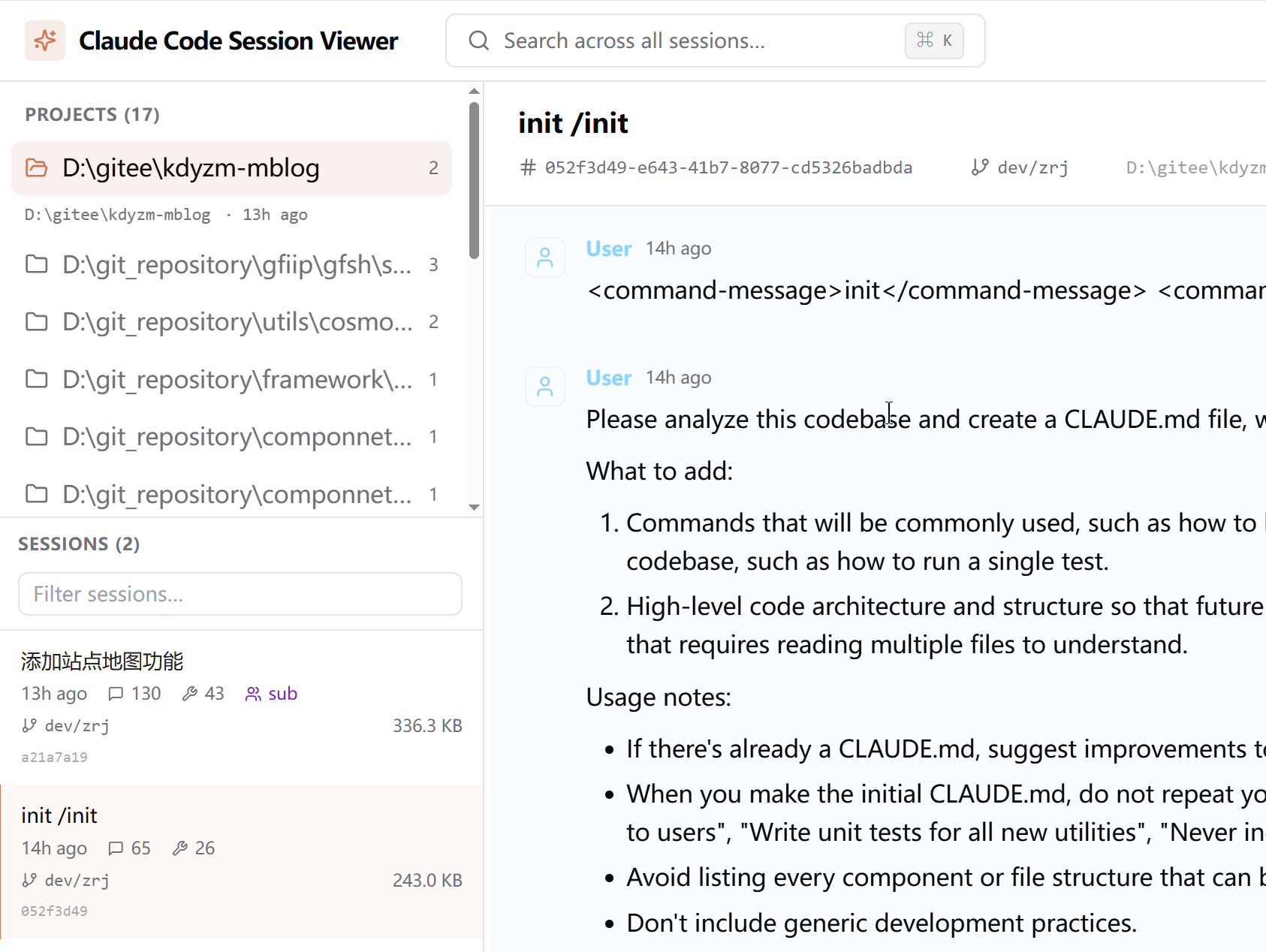Click the 'init /init' session title heading
This screenshot has height=952, width=1266.
[x=573, y=123]
